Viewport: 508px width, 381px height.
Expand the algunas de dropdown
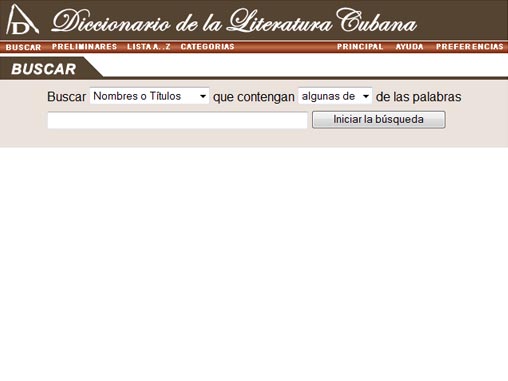point(335,96)
